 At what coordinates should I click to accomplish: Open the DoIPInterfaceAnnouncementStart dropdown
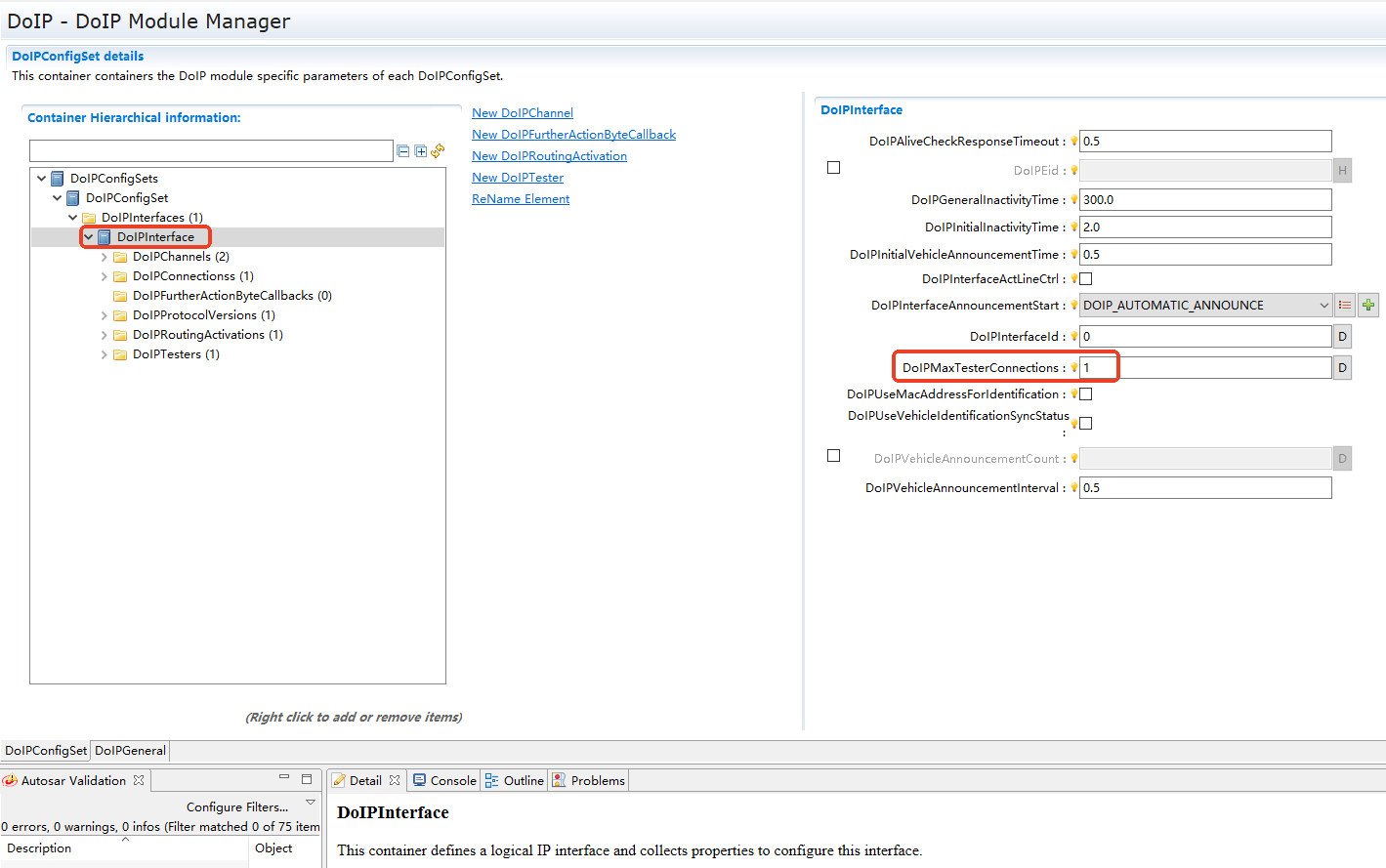click(x=1323, y=306)
